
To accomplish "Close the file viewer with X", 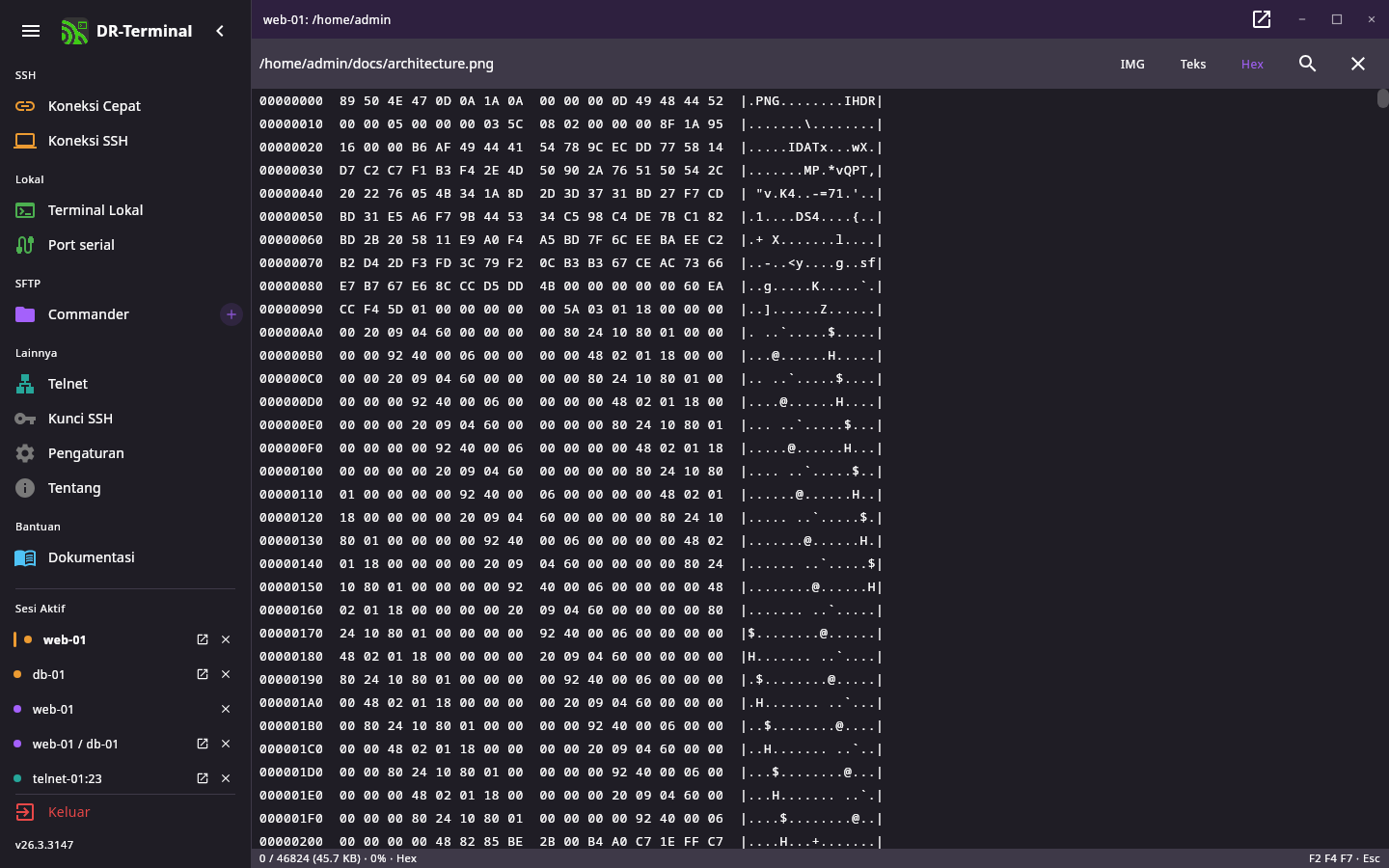I will 1358,64.
